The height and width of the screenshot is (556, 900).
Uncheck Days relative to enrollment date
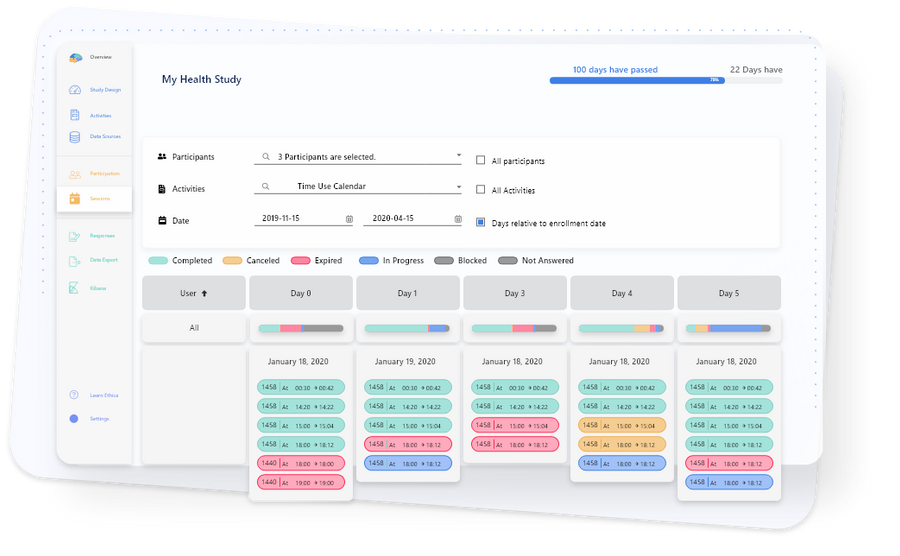click(x=481, y=223)
